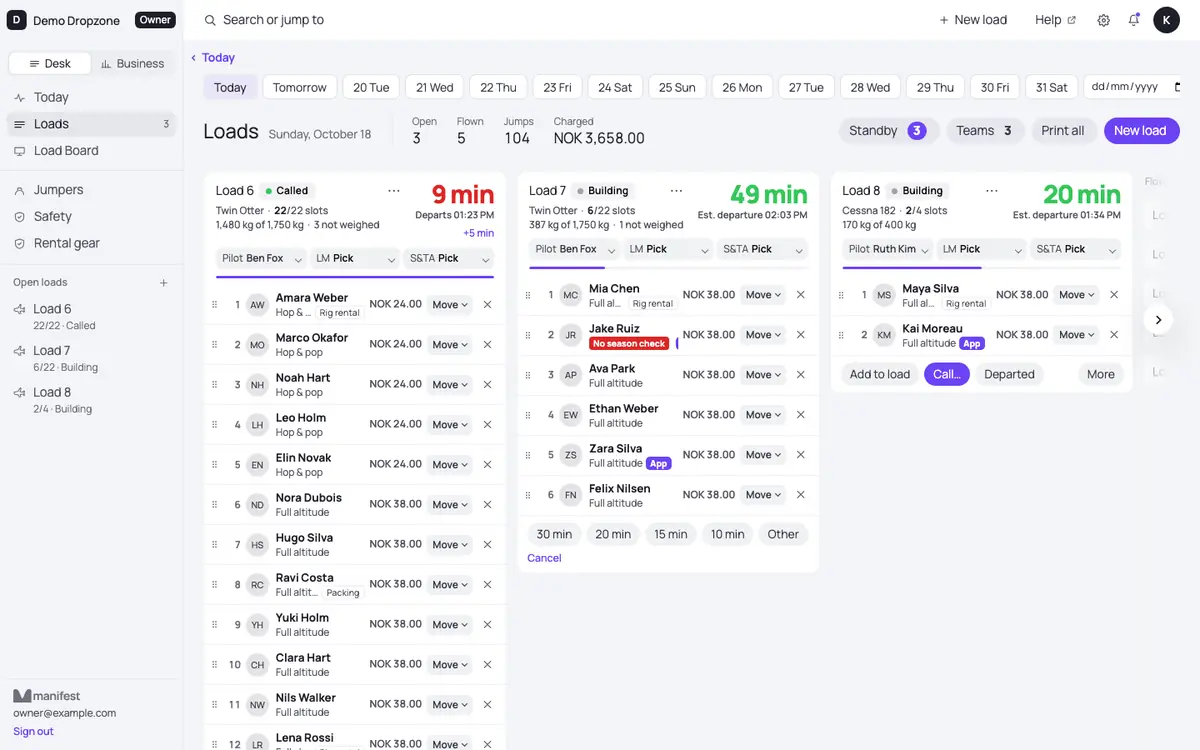
Task: Open Move dropdown for Leo Holm
Action: point(450,425)
